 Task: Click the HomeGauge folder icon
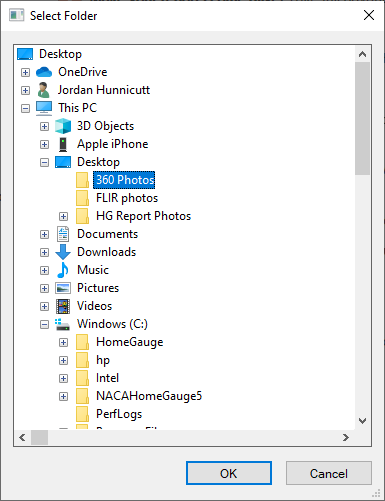(x=82, y=342)
